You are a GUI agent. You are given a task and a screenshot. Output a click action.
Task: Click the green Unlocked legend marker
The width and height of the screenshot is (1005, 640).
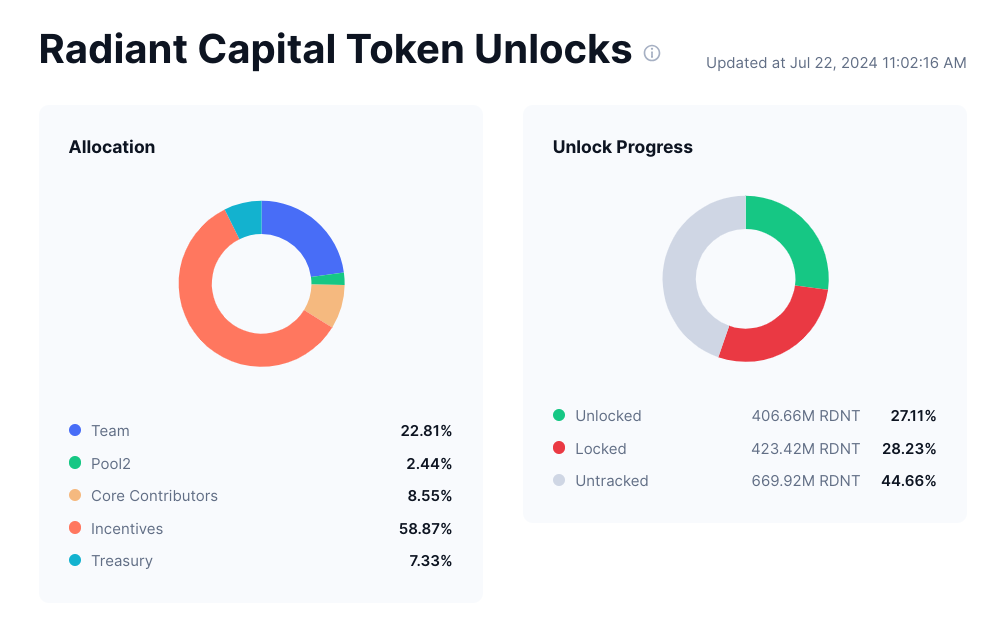point(558,415)
